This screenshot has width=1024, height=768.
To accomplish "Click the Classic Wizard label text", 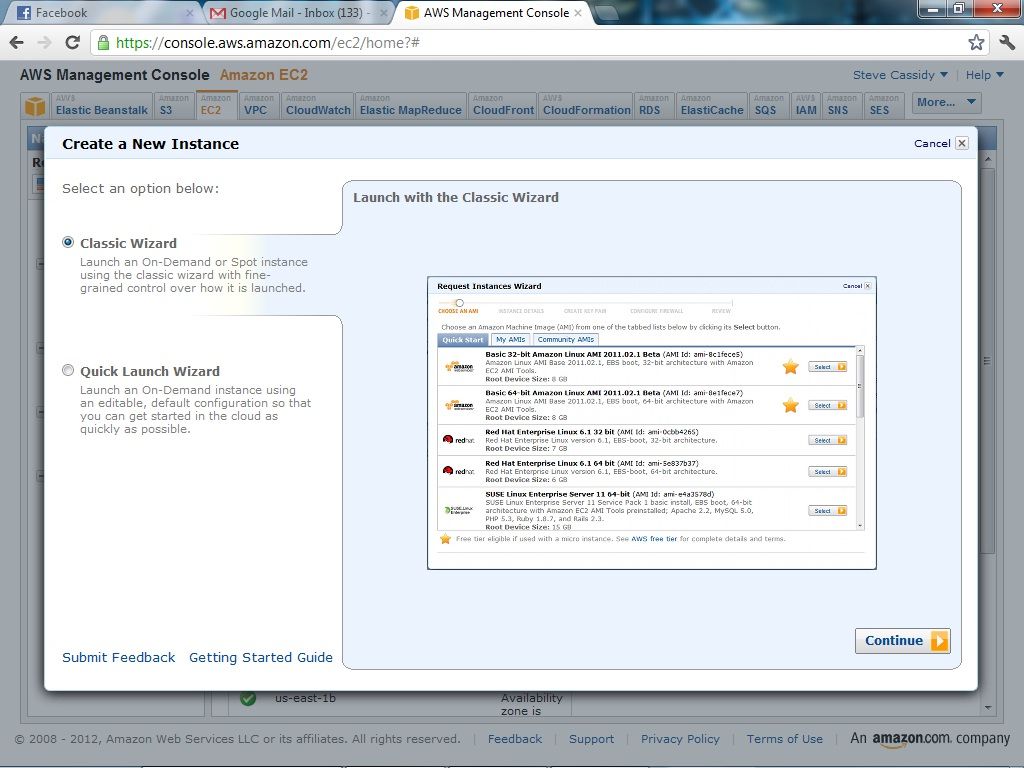I will (128, 243).
